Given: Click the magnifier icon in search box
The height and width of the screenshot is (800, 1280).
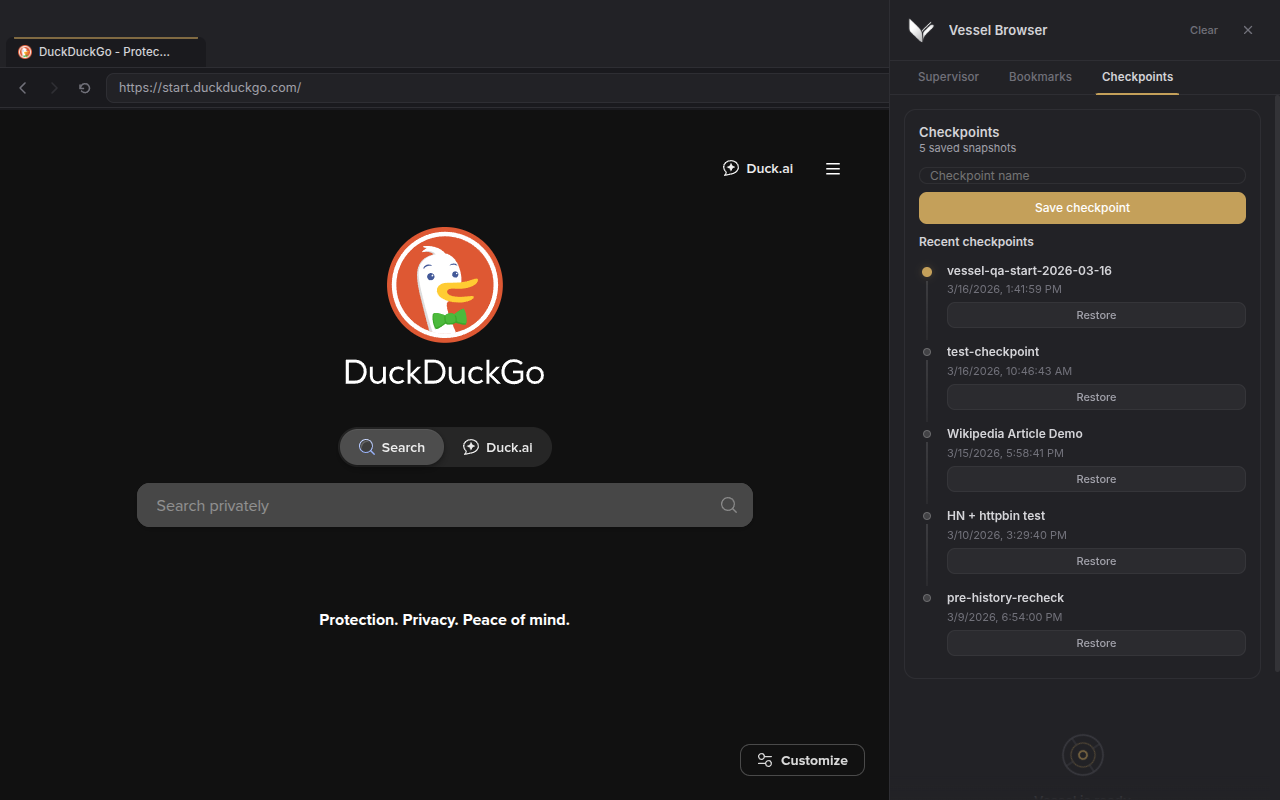Looking at the screenshot, I should 729,505.
